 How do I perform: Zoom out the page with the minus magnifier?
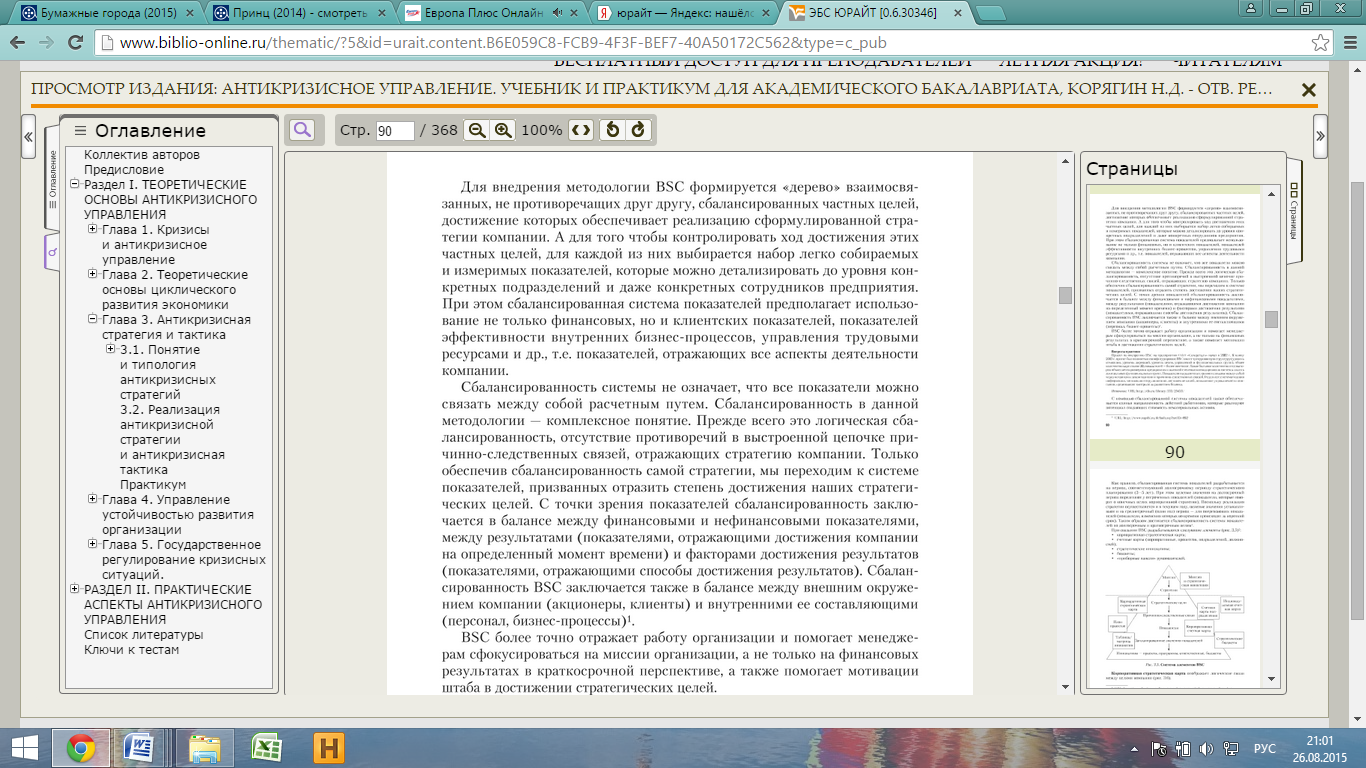[x=478, y=130]
